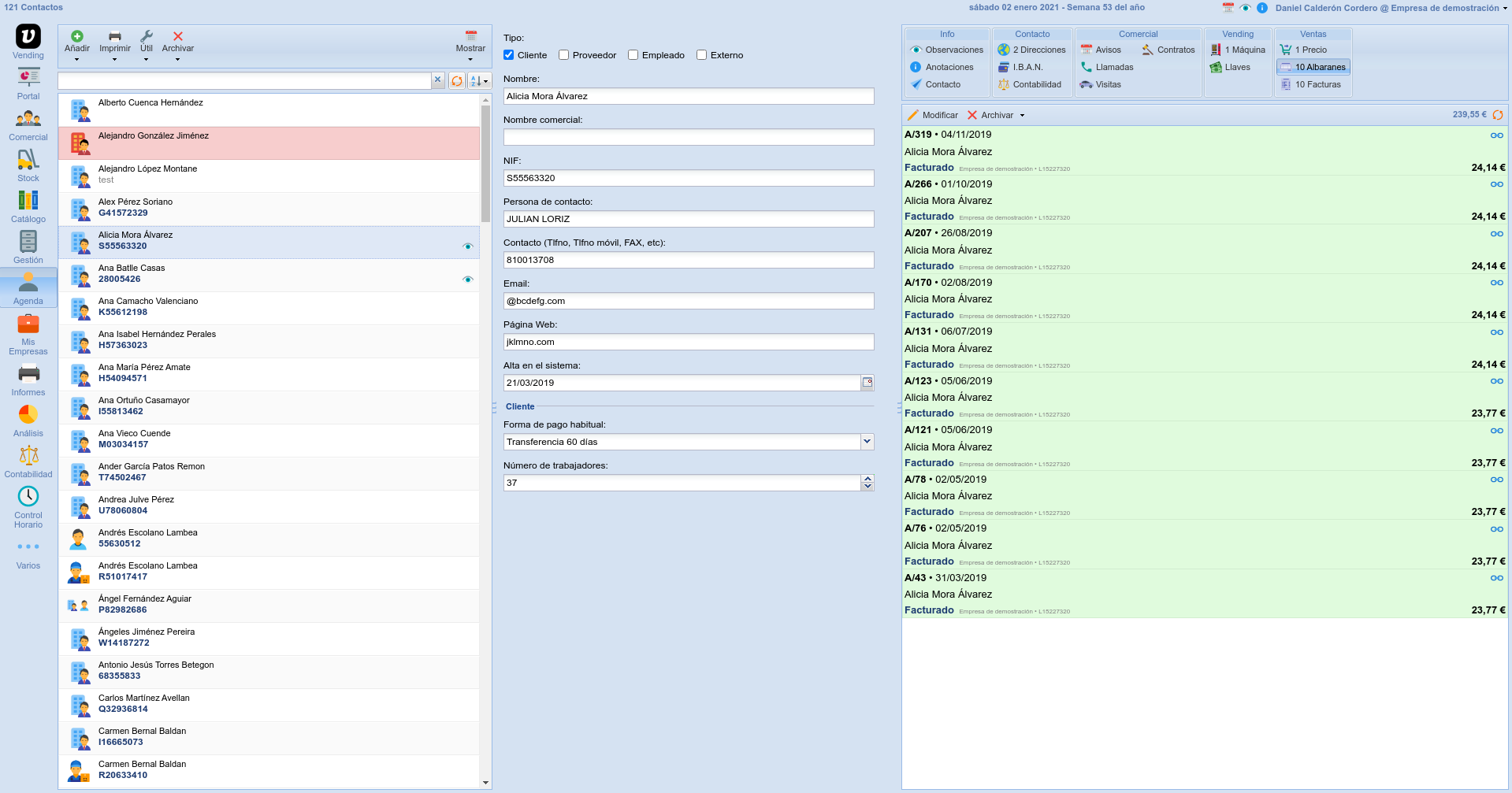The height and width of the screenshot is (793, 1512).
Task: Enable the Proveedor checkbox
Action: coord(564,55)
